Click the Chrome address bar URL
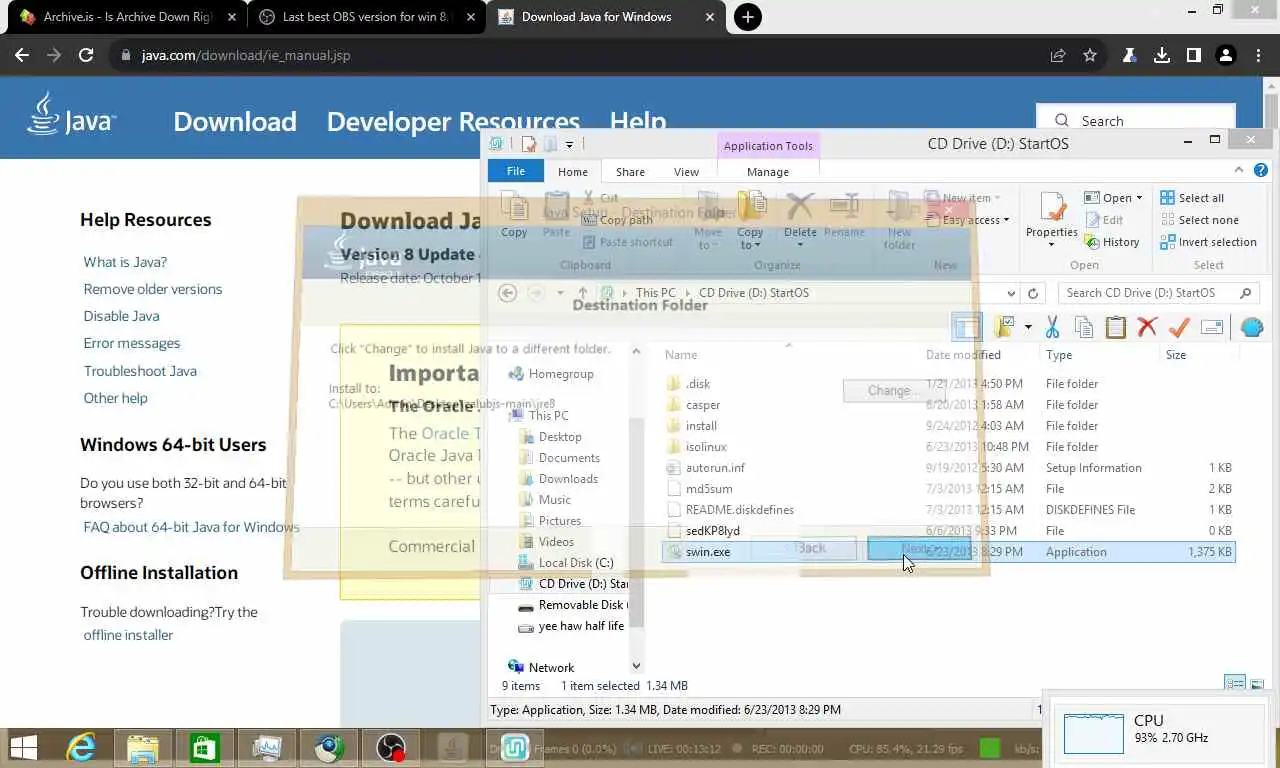The image size is (1280, 768). coord(246,55)
